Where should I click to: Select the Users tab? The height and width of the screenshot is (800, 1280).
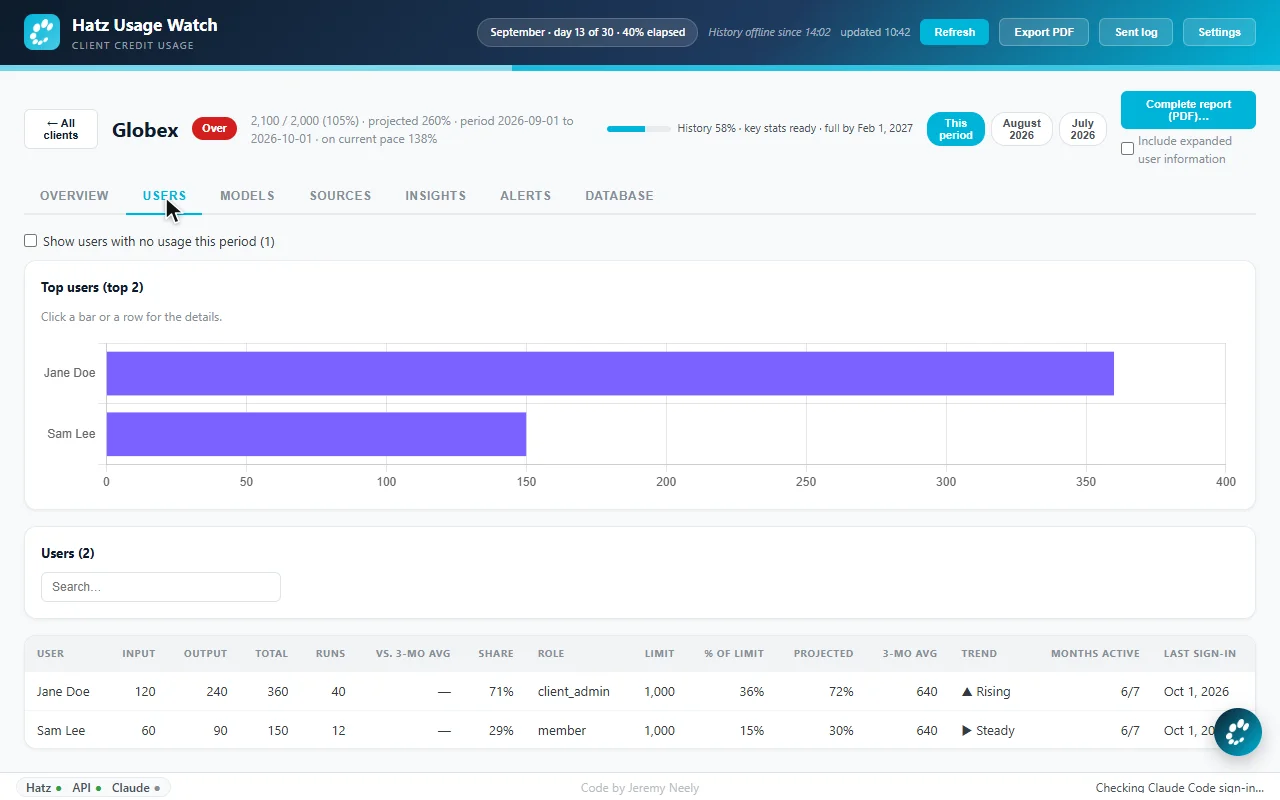click(164, 196)
